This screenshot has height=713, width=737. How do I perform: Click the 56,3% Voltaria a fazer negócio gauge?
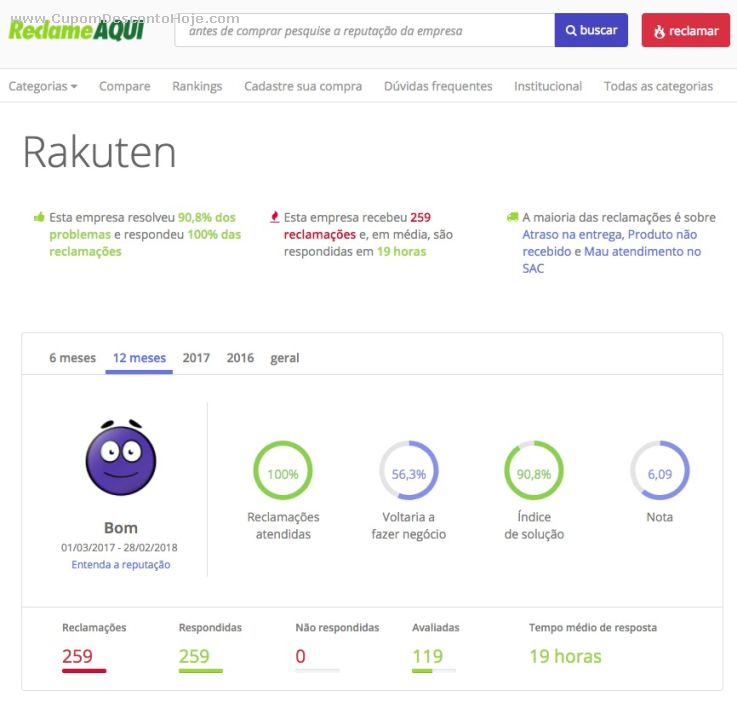tap(408, 471)
